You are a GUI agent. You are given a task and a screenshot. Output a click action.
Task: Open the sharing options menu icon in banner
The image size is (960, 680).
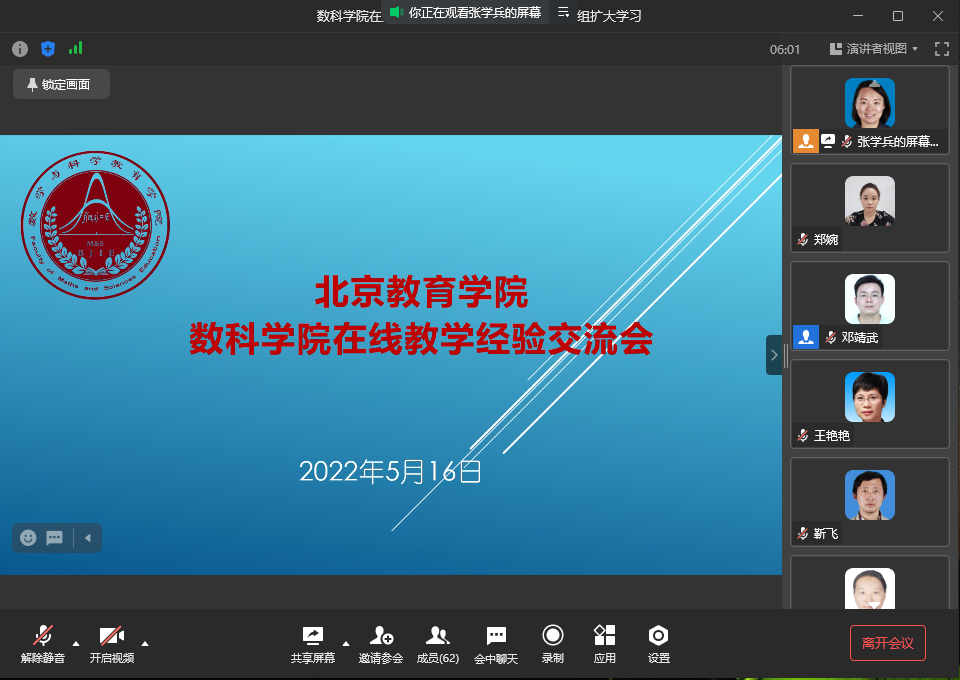pyautogui.click(x=563, y=12)
